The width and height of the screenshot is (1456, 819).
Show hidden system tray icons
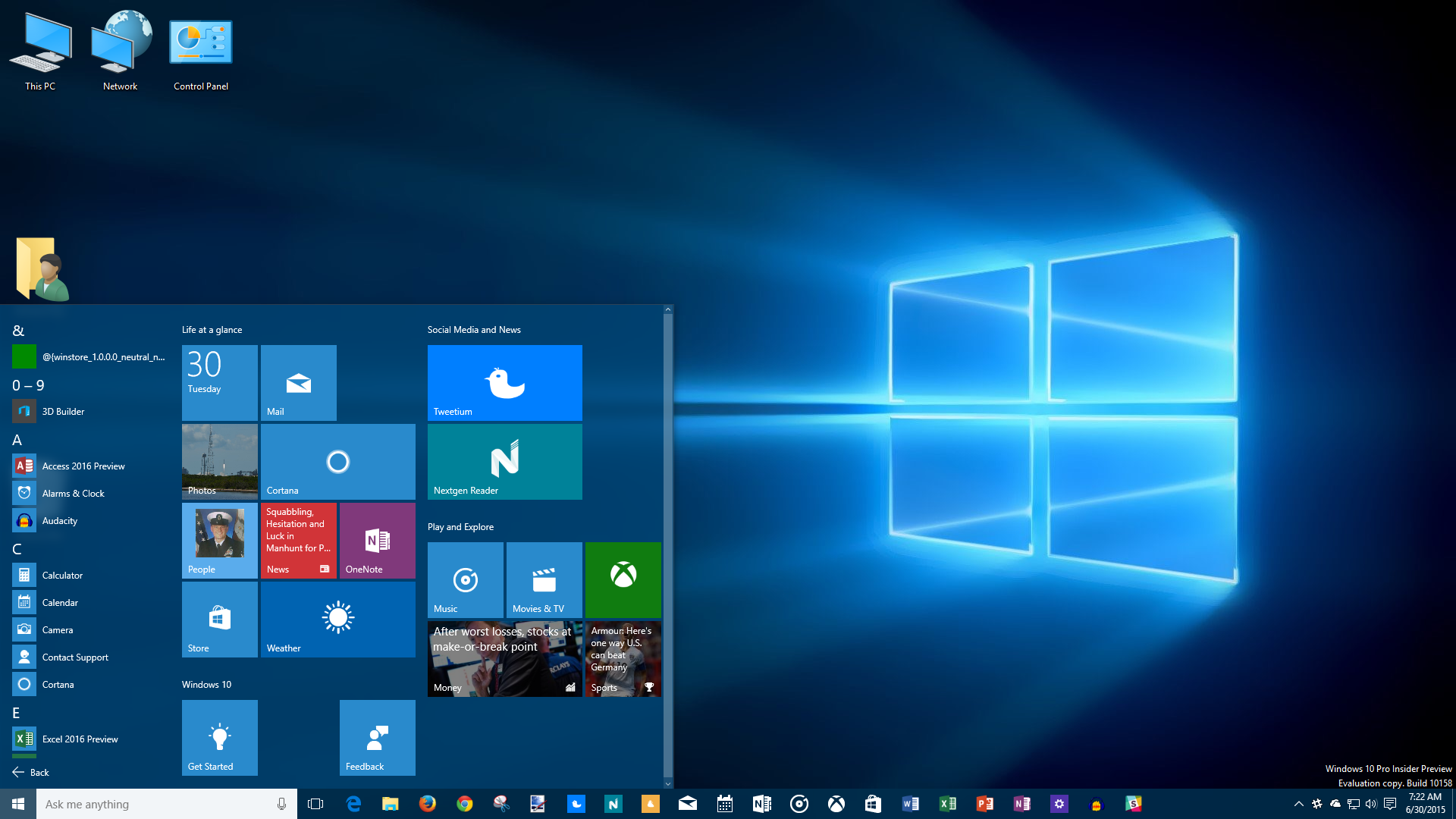point(1298,804)
